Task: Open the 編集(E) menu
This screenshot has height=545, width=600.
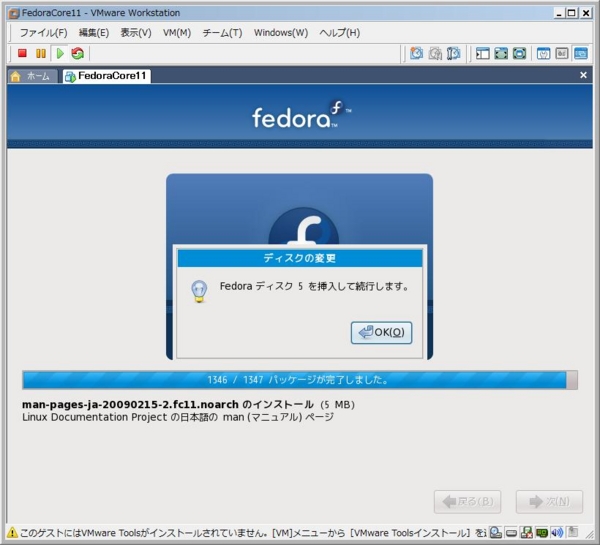Action: 94,33
